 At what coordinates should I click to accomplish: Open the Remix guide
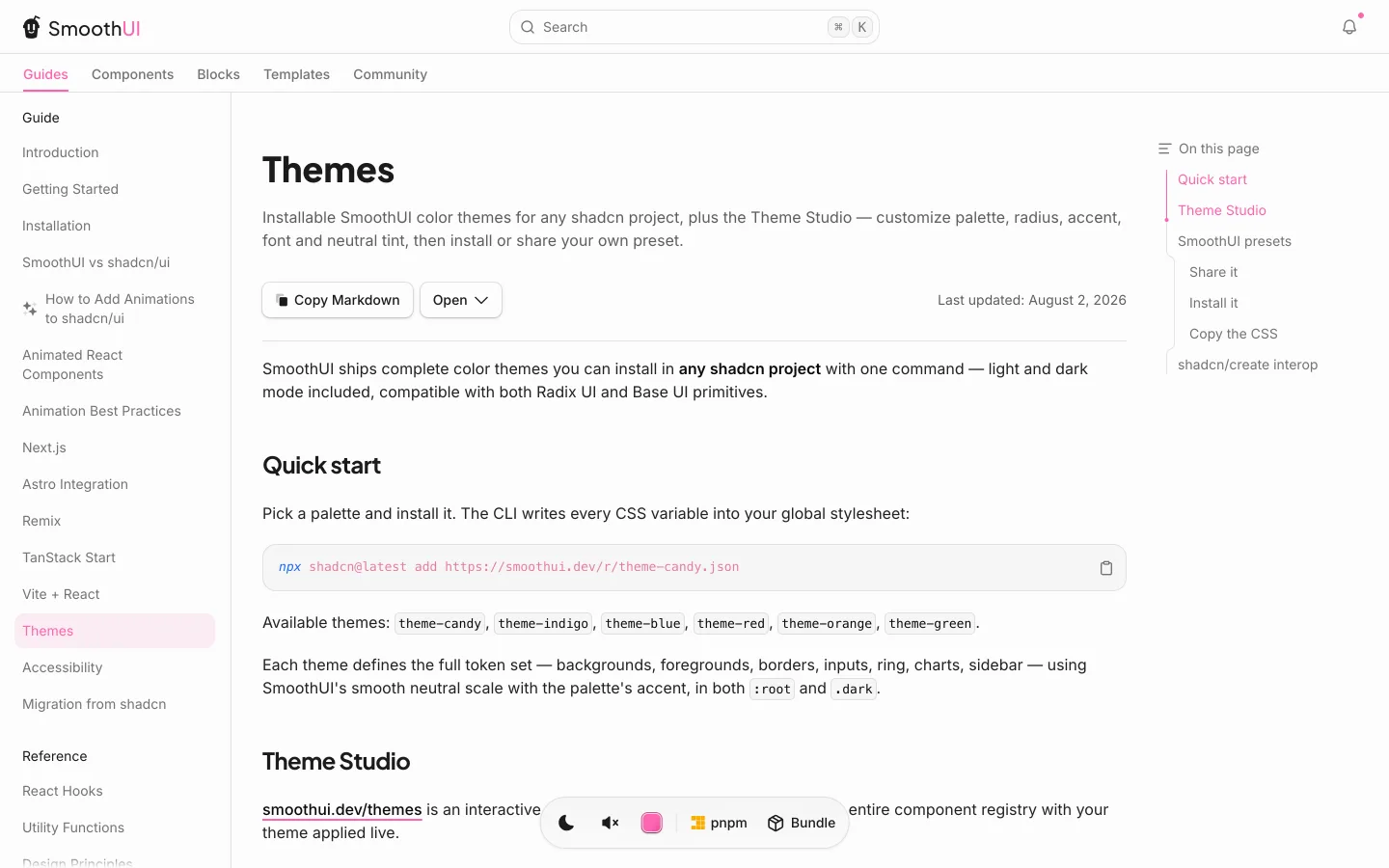pos(115,521)
